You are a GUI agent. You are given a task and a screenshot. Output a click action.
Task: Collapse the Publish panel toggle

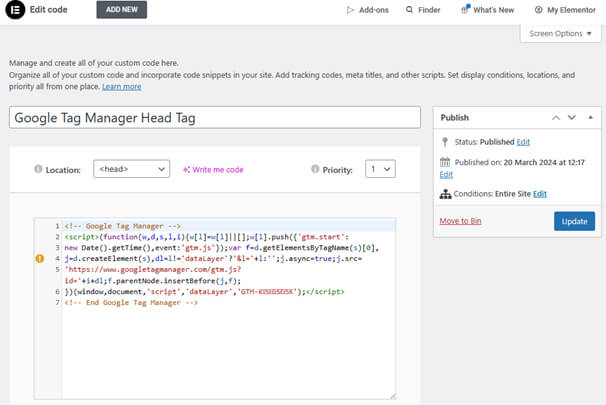tap(591, 117)
